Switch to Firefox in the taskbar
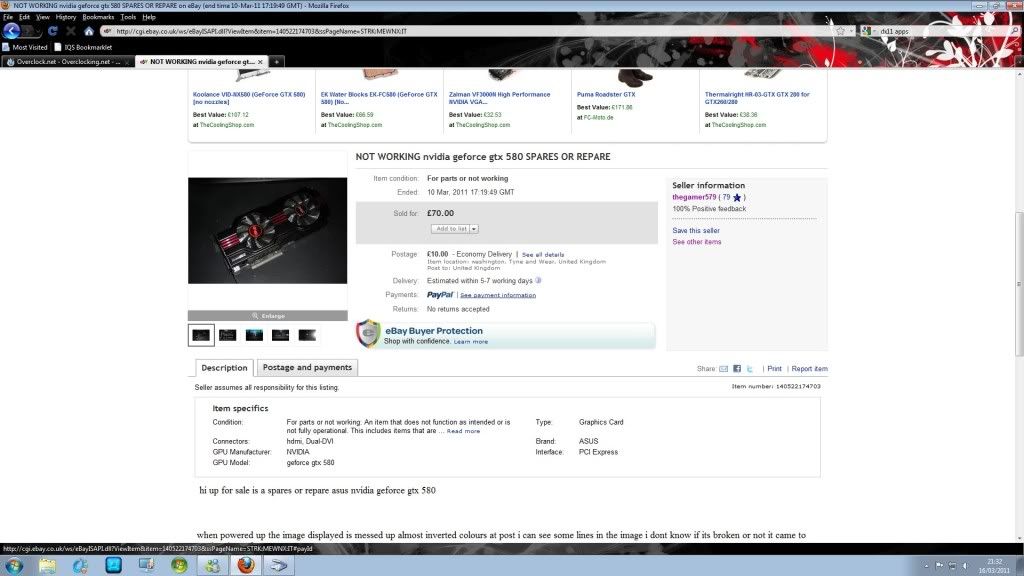Screen dimensions: 1024x576 [246, 566]
